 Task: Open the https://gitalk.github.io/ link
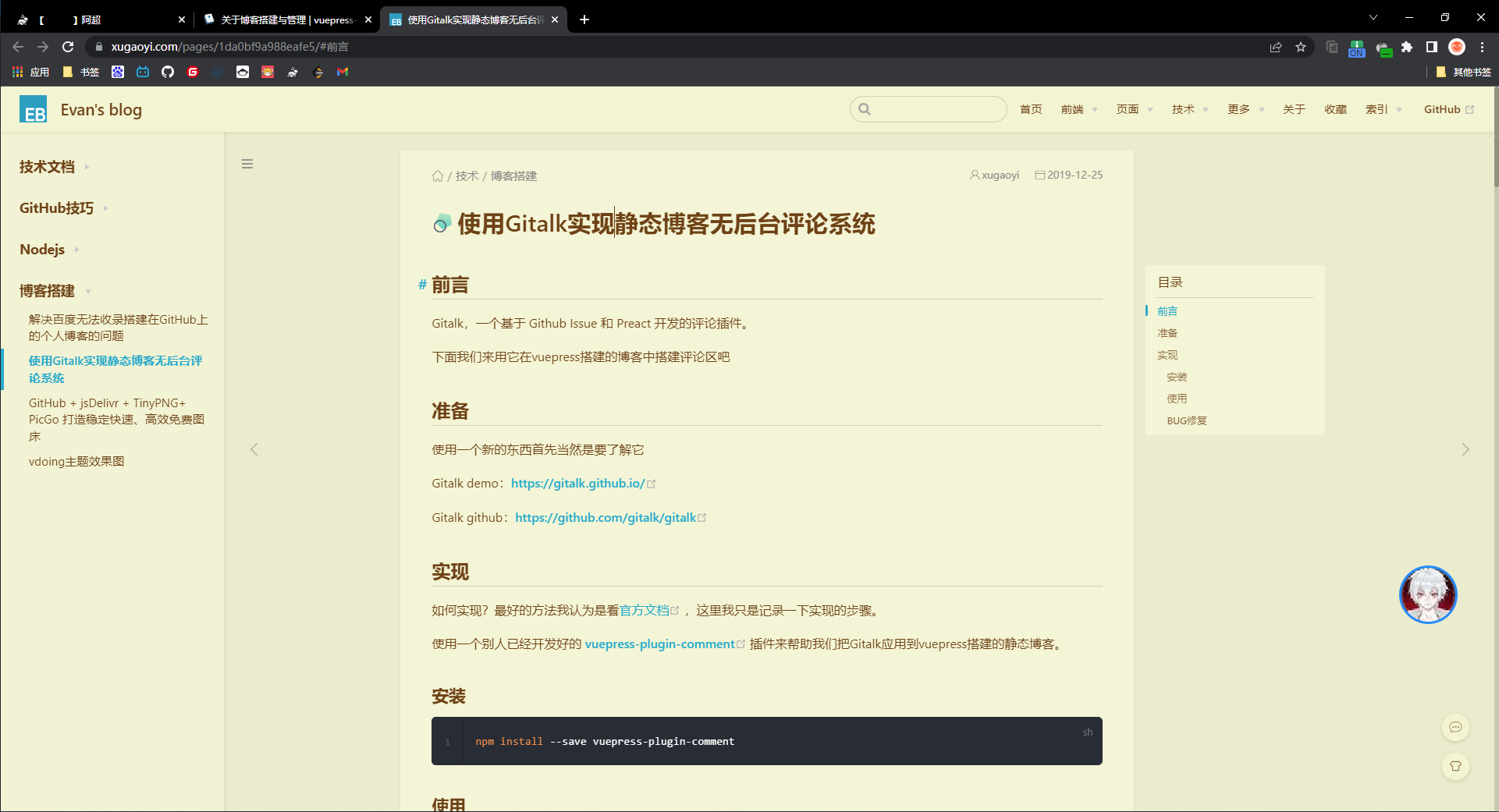(578, 483)
